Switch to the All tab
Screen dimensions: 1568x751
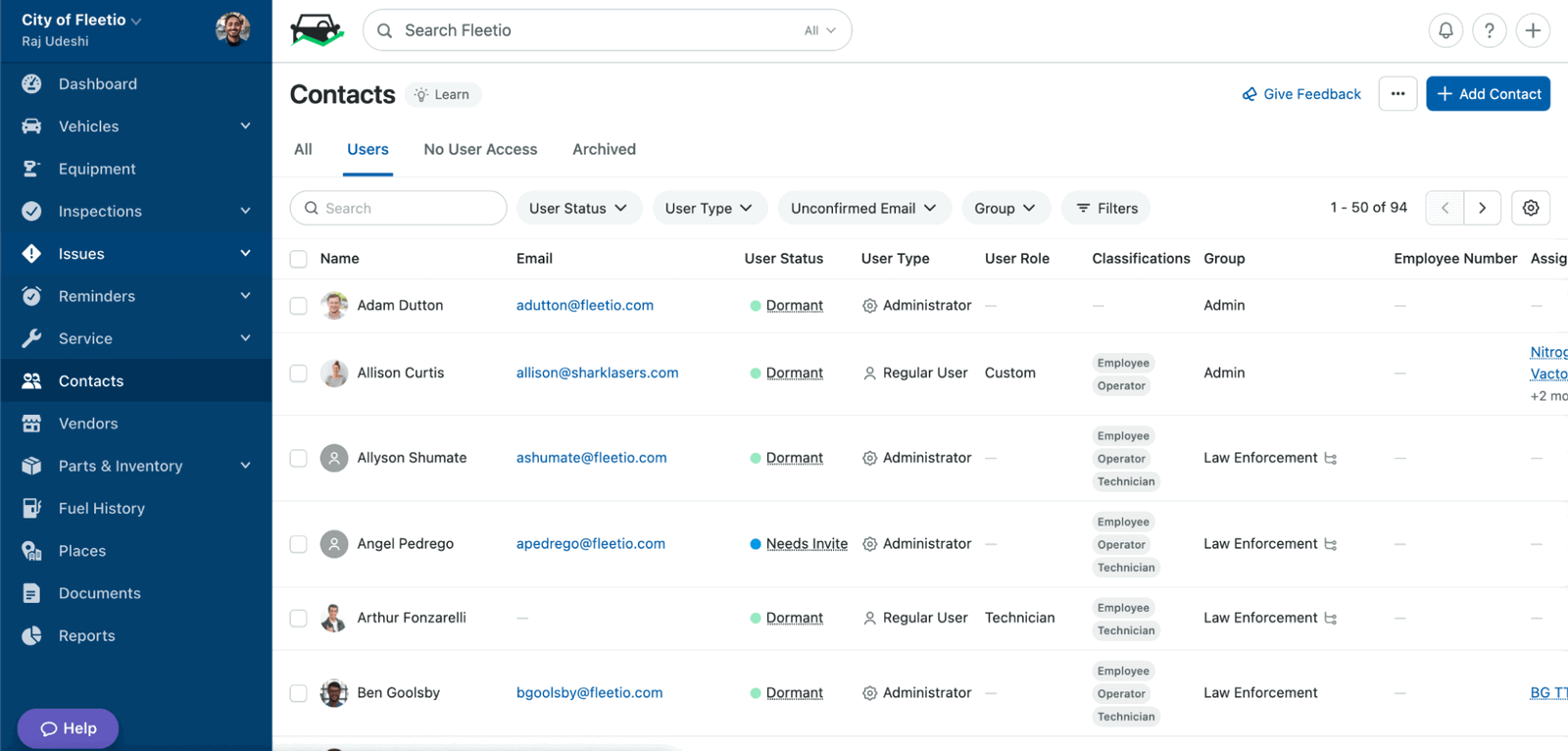(303, 149)
